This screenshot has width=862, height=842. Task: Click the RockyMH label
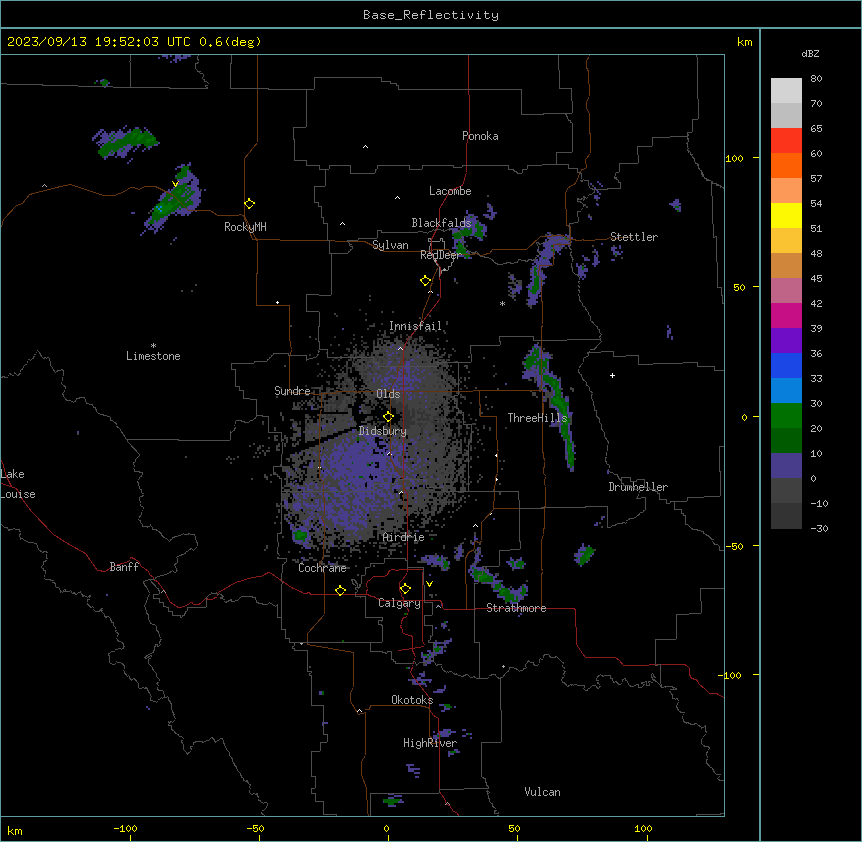click(x=245, y=227)
